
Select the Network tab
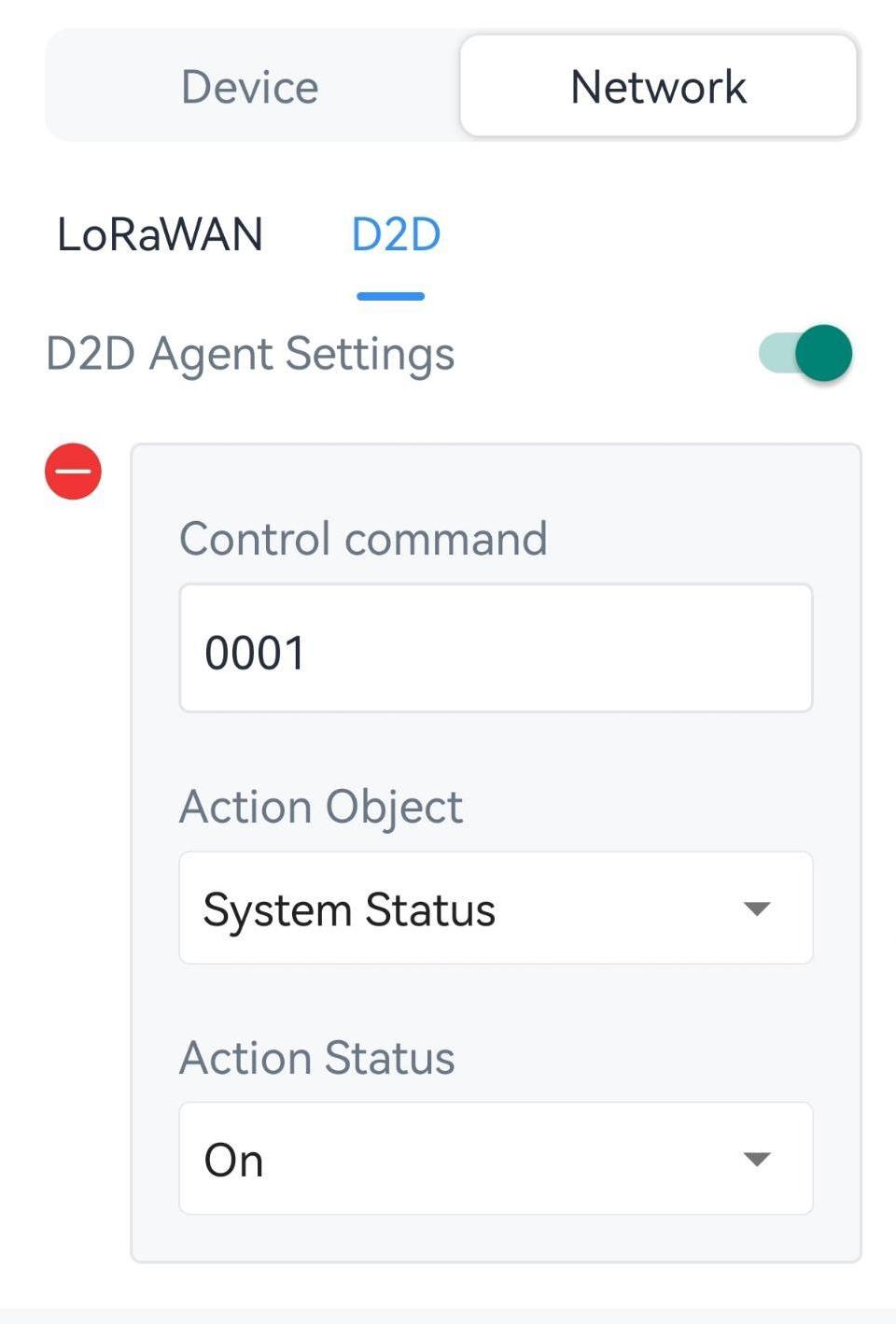(658, 87)
